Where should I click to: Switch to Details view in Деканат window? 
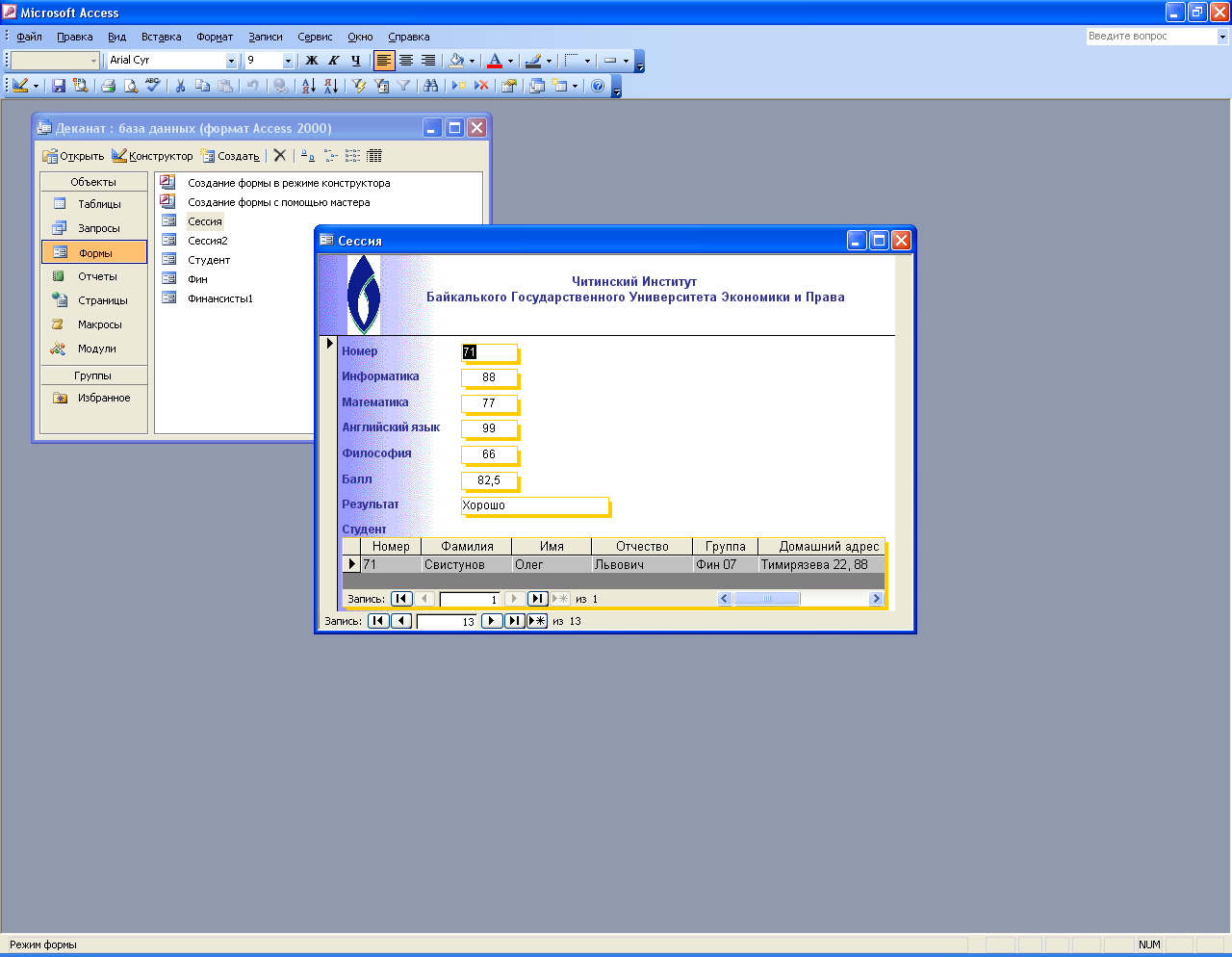[x=374, y=155]
